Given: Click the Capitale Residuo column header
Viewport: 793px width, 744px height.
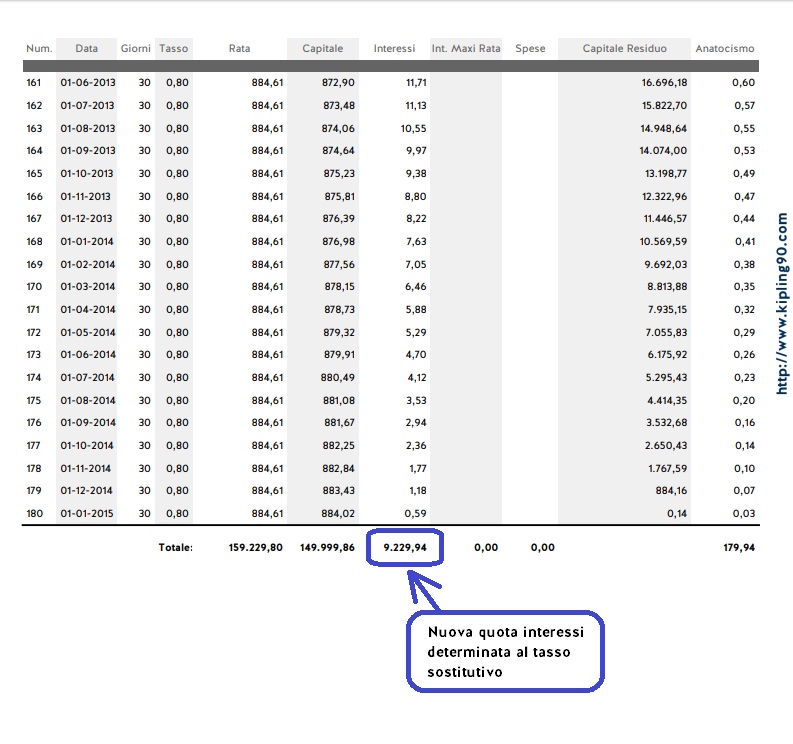Looking at the screenshot, I should tap(624, 49).
